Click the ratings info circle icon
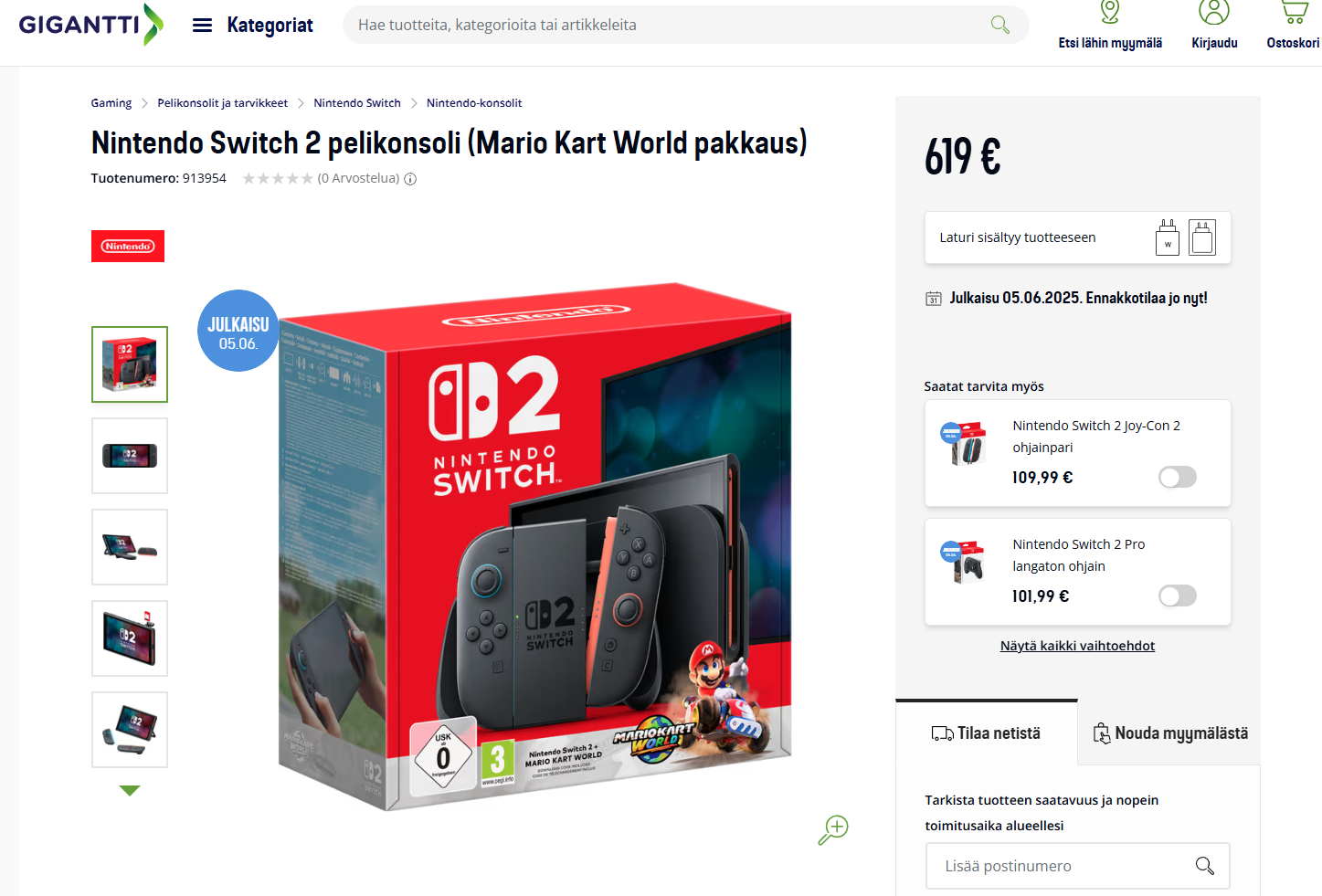 (410, 179)
